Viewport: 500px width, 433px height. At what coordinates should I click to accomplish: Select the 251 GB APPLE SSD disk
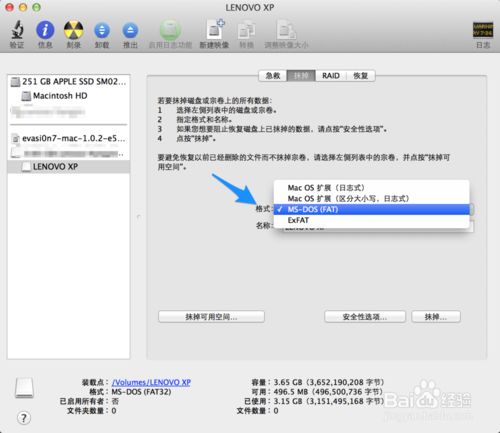(x=69, y=82)
